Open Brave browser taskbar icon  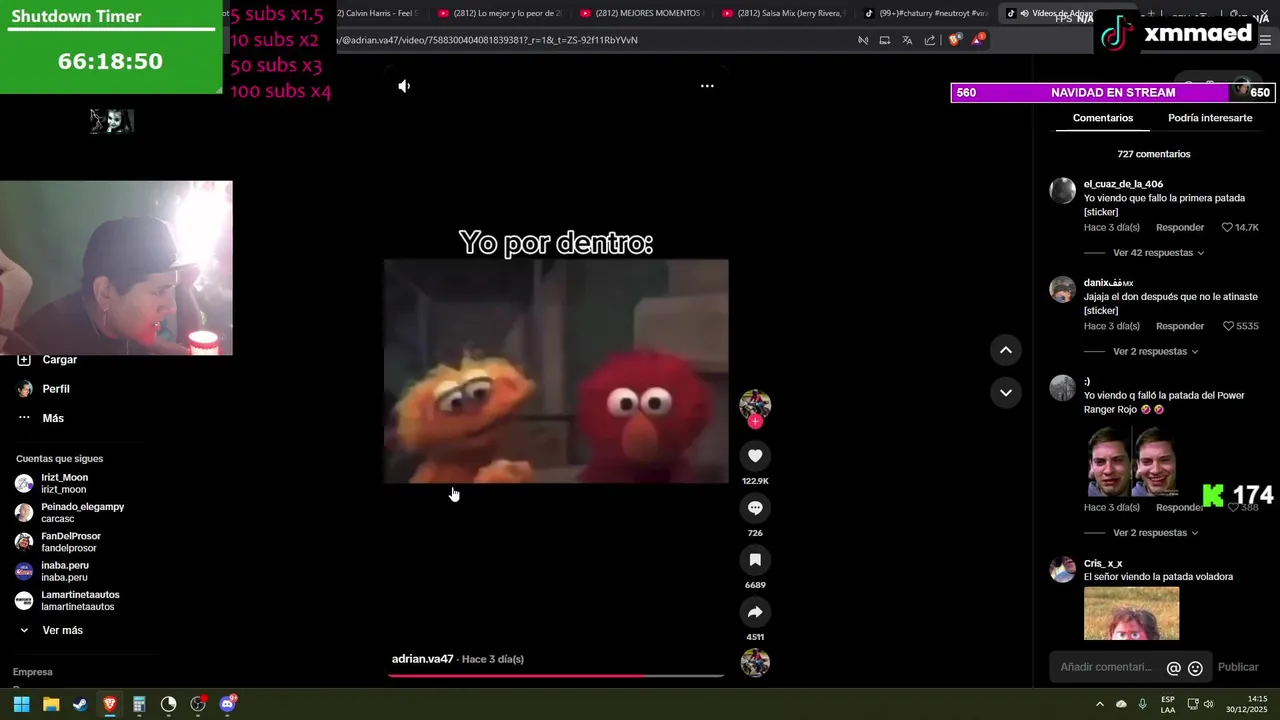tap(110, 704)
